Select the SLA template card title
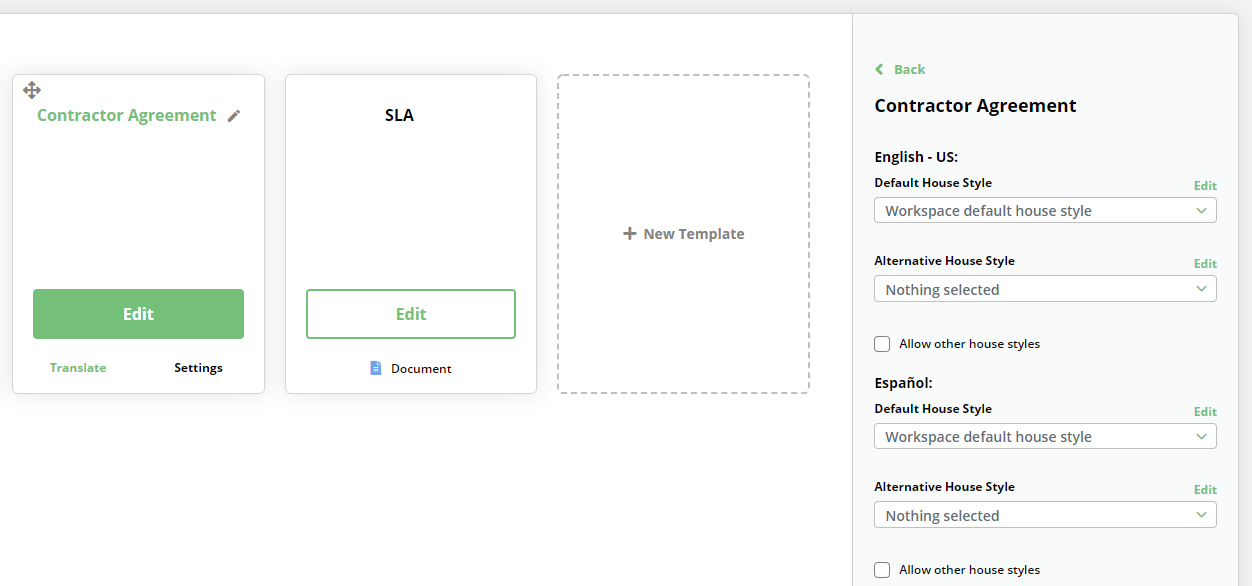Image resolution: width=1252 pixels, height=586 pixels. (x=399, y=115)
